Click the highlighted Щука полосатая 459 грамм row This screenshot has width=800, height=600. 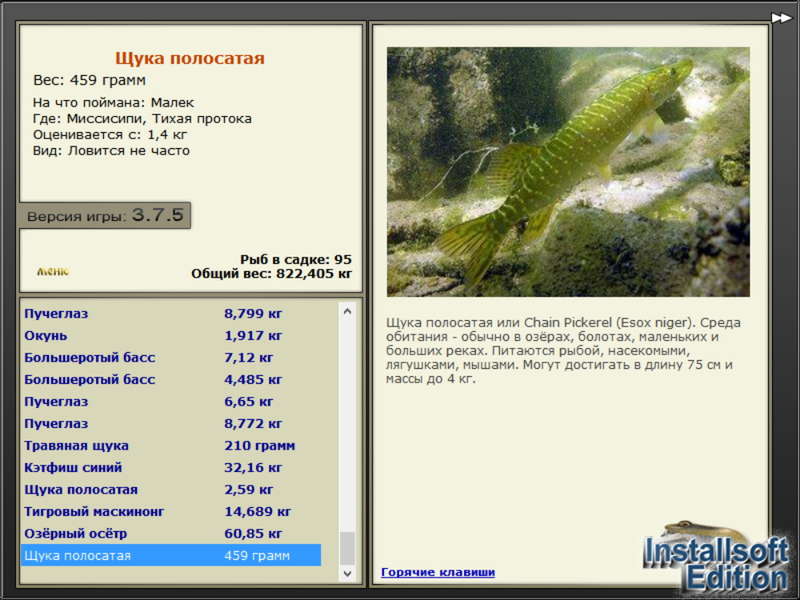pyautogui.click(x=171, y=555)
